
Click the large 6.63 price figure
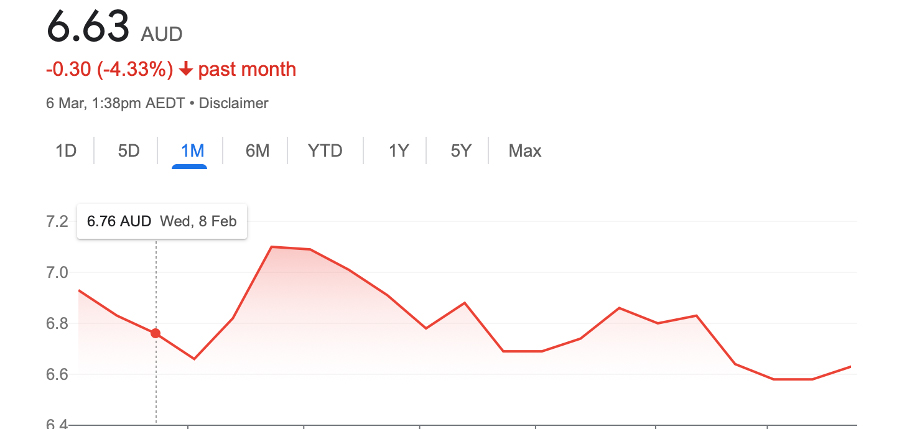(x=89, y=27)
